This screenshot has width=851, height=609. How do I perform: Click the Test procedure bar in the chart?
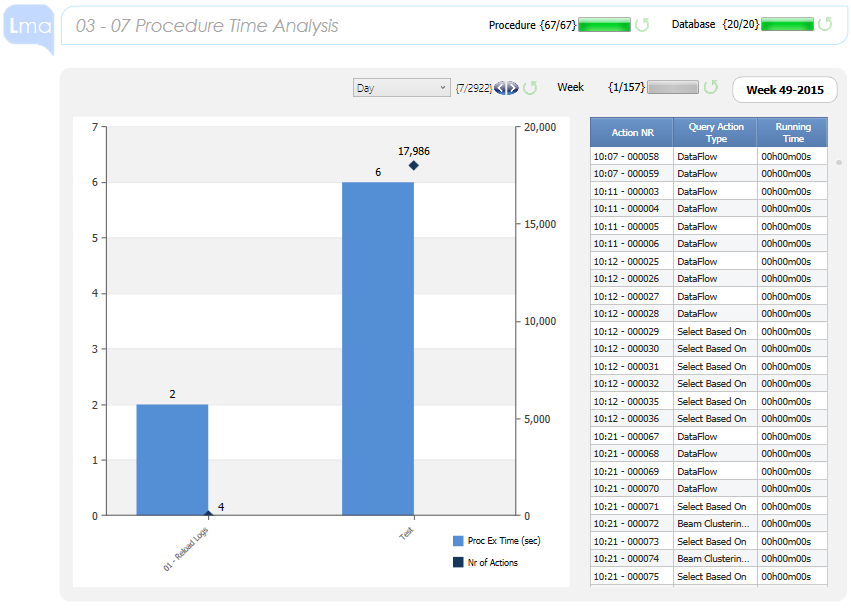[x=377, y=345]
